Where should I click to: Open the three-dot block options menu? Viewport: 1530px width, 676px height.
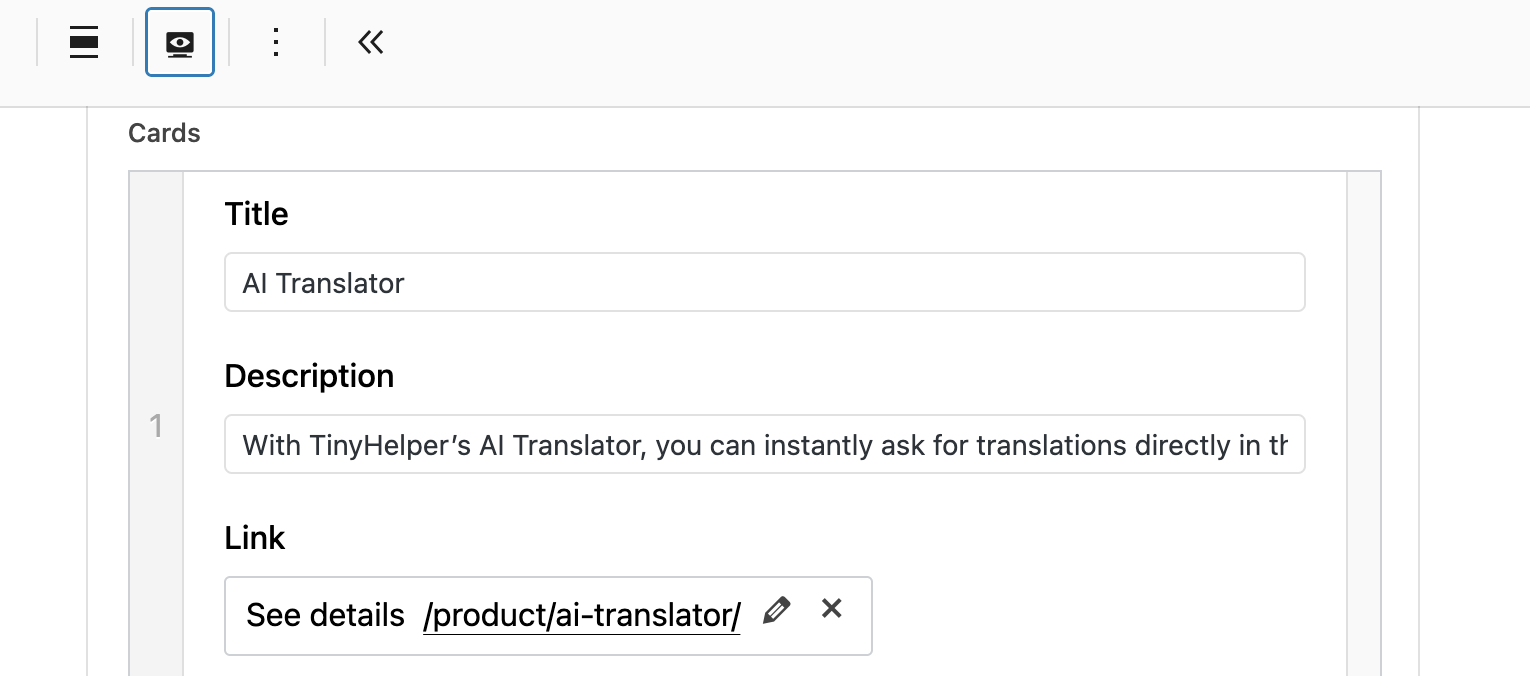[x=276, y=43]
